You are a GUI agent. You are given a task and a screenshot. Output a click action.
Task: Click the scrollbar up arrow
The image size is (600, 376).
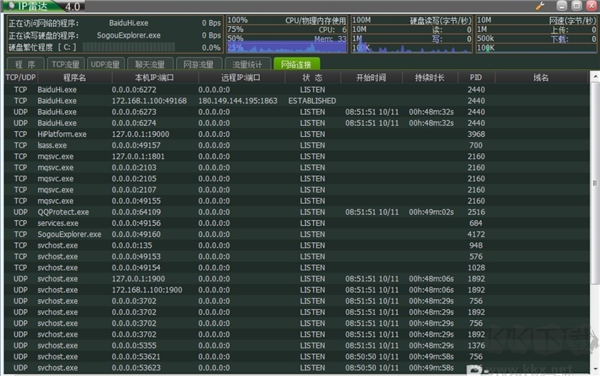[x=595, y=77]
